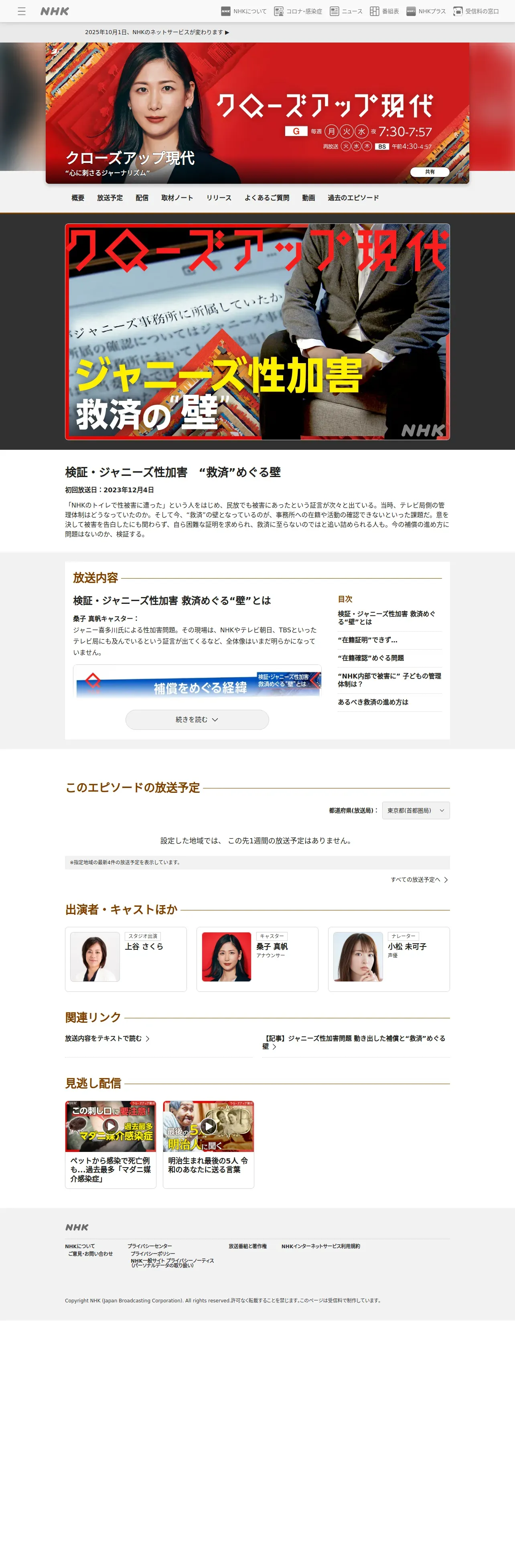Select the 放送予定 tab
The width and height of the screenshot is (515, 1568).
pyautogui.click(x=109, y=198)
